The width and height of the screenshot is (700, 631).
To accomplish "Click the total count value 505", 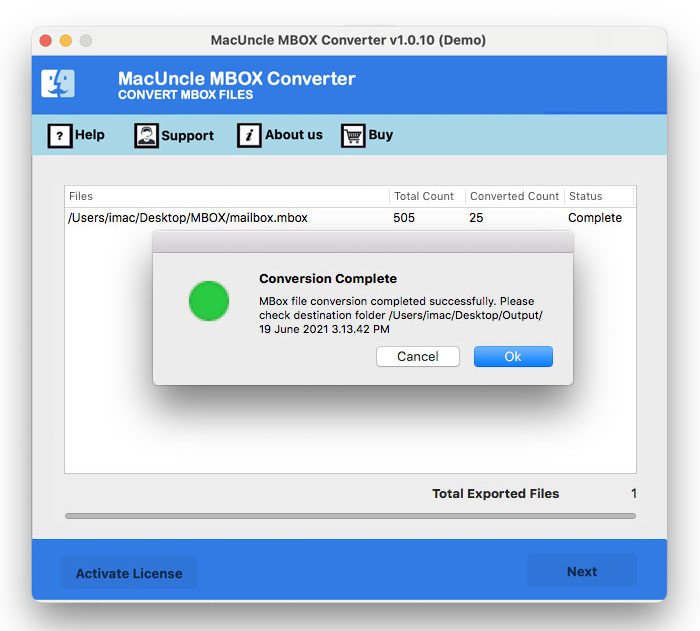I will [404, 217].
